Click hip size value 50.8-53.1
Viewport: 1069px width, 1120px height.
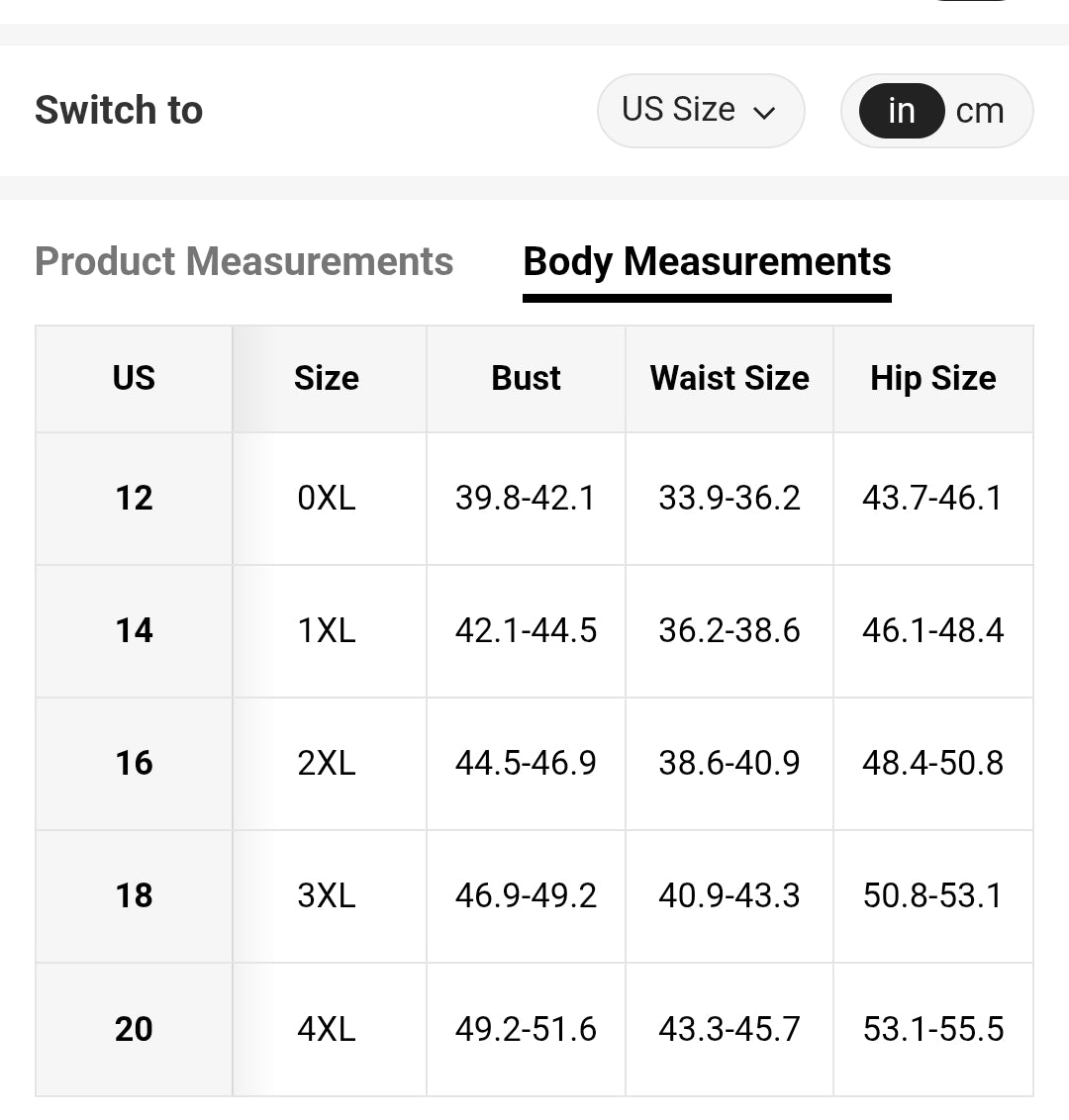tap(932, 895)
